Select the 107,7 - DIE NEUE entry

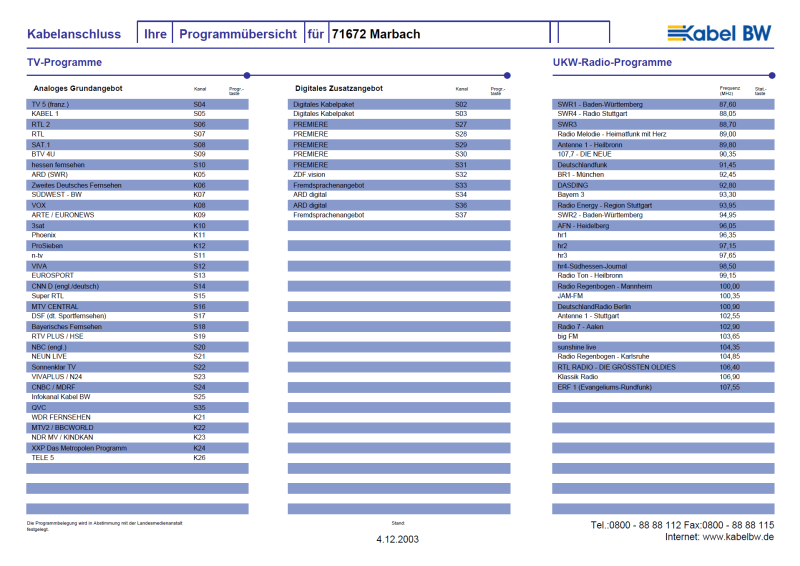pyautogui.click(x=584, y=154)
